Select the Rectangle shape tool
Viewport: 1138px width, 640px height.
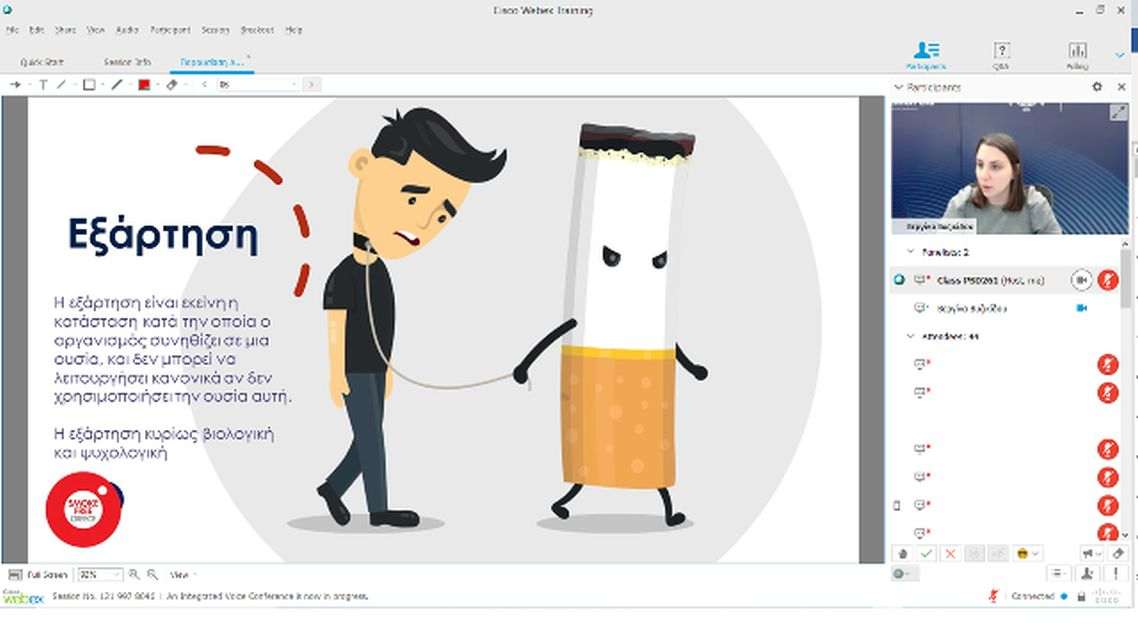click(89, 85)
